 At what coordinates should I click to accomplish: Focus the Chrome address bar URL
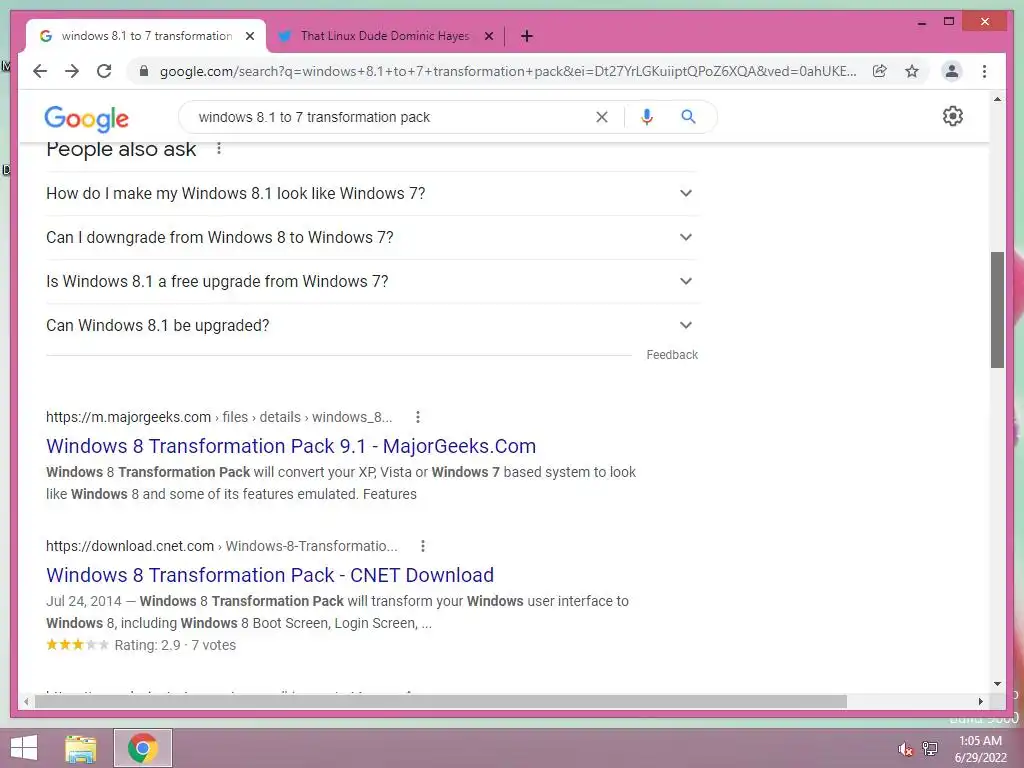pos(507,71)
